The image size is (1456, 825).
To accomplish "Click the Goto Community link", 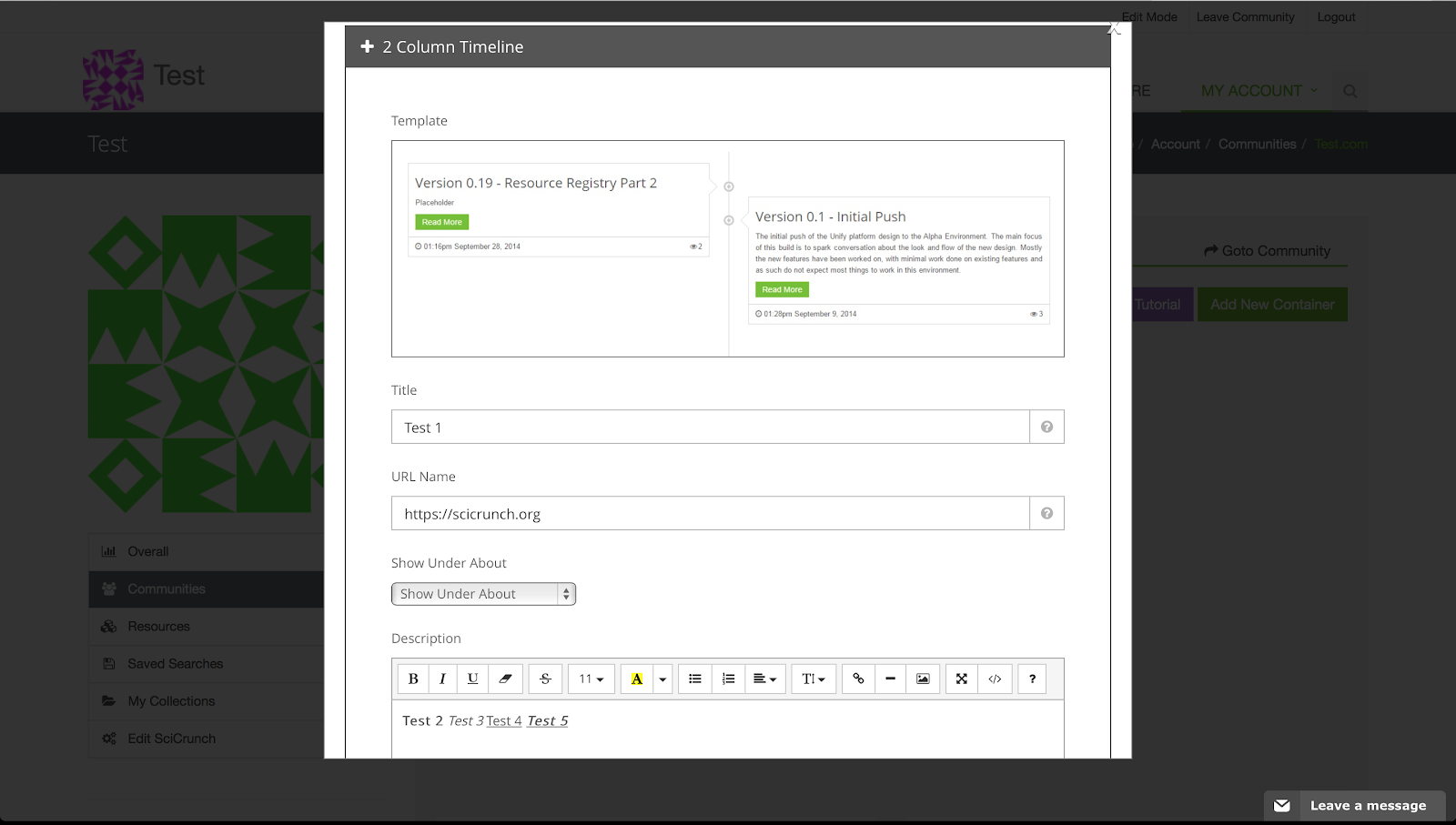I will pos(1267,250).
